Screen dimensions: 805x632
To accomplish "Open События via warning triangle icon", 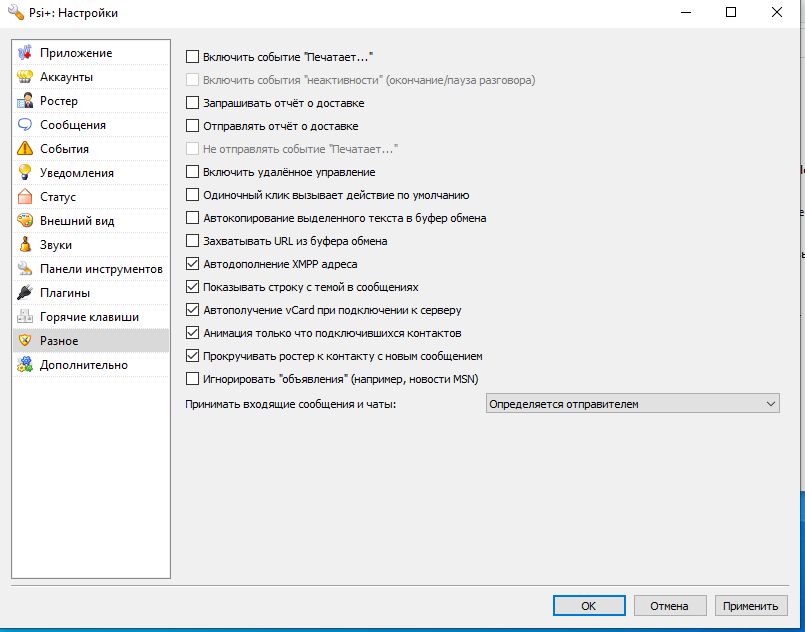I will tap(26, 149).
